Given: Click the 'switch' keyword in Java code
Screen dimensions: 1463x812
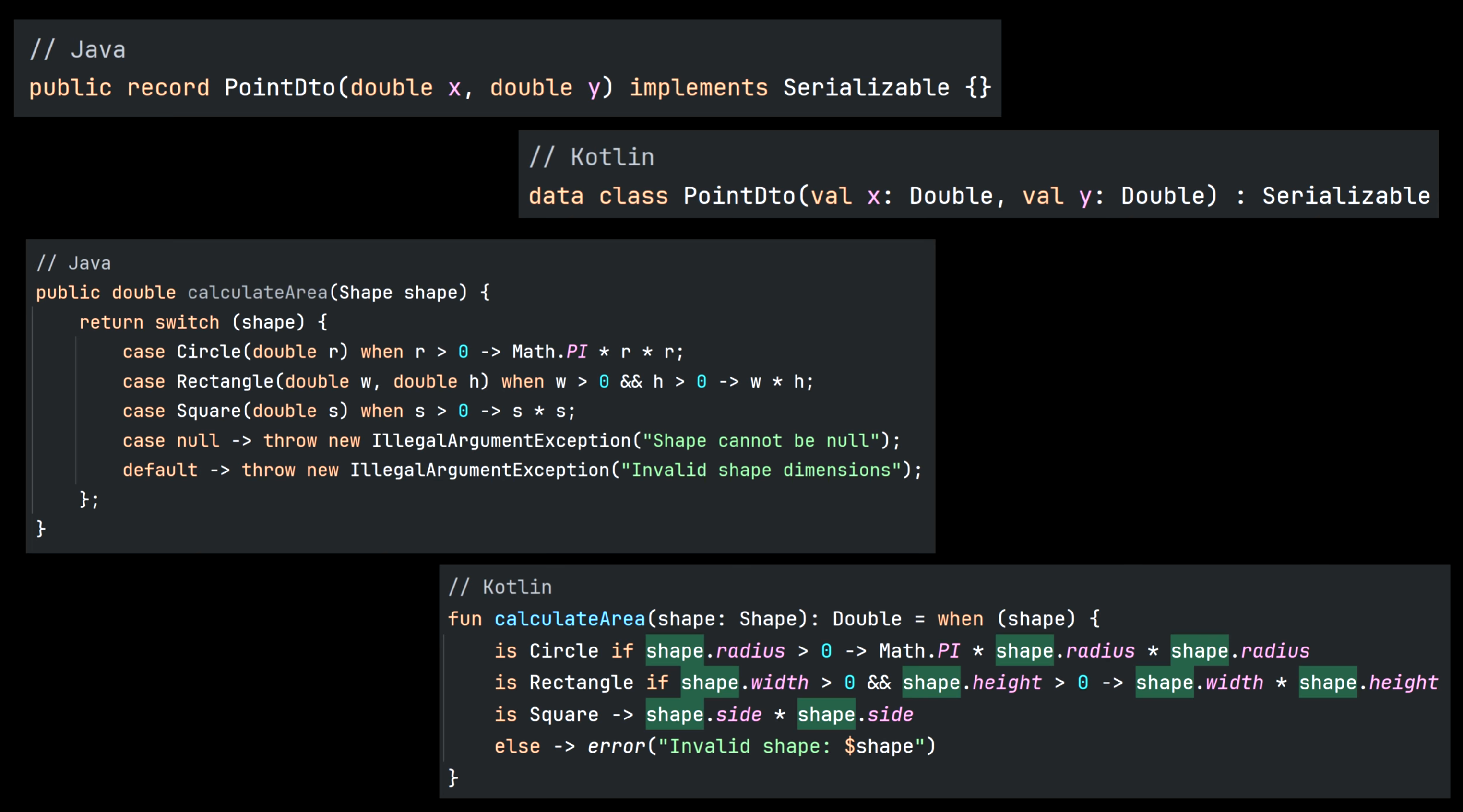Looking at the screenshot, I should (x=187, y=322).
